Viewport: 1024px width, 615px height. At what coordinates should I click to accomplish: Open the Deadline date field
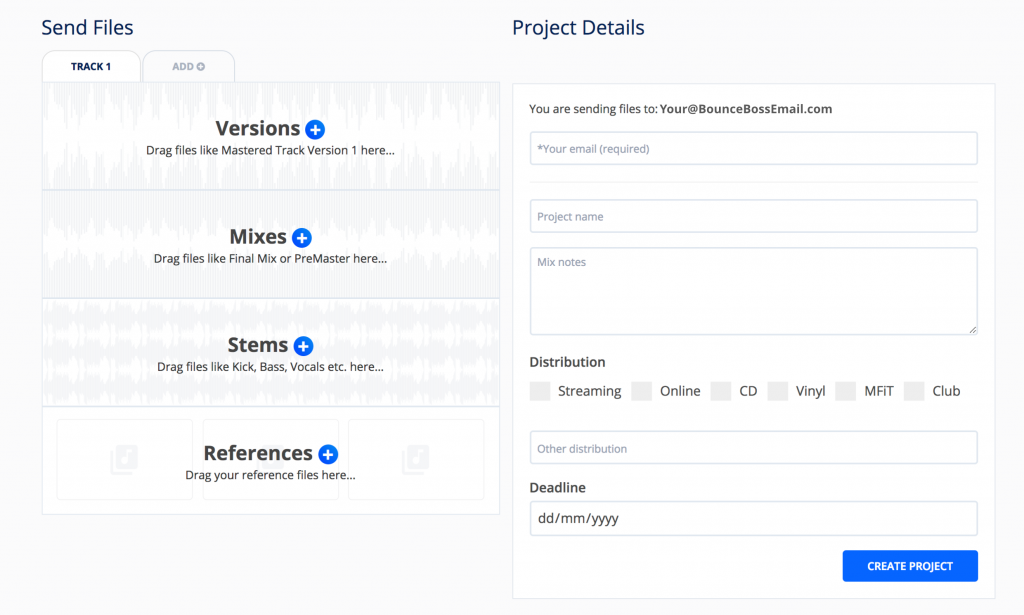click(753, 519)
